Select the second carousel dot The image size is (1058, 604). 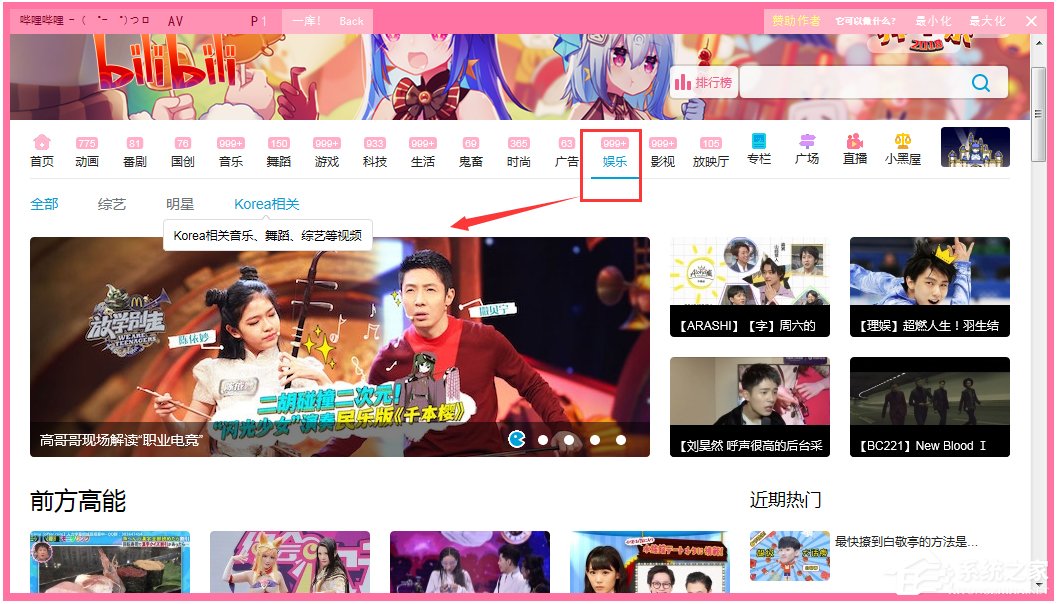click(x=543, y=440)
